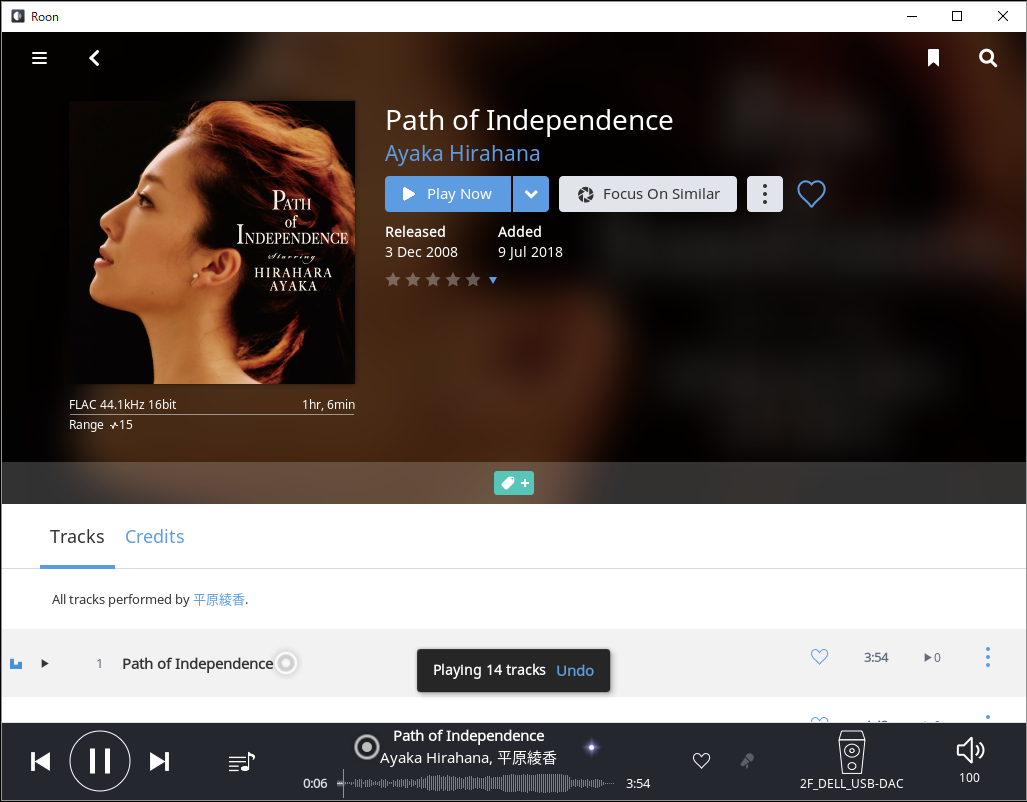Click the now-playing indicator on track 1

tap(16, 664)
